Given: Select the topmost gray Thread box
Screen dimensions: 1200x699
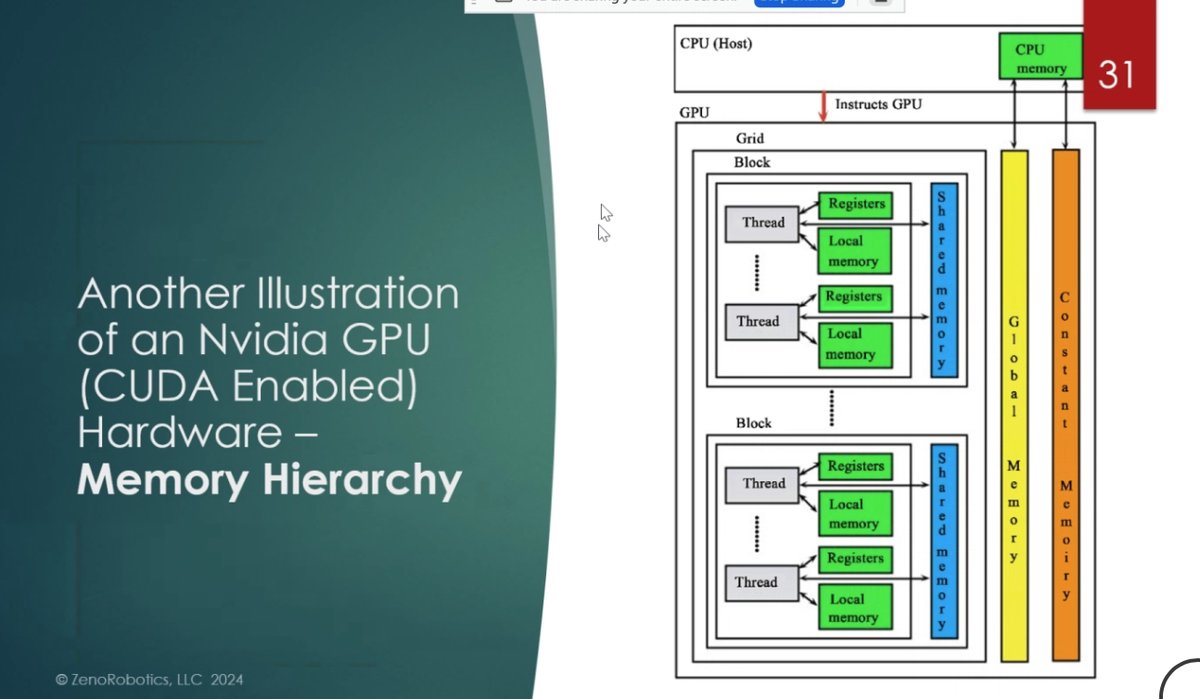Looking at the screenshot, I should tap(762, 223).
